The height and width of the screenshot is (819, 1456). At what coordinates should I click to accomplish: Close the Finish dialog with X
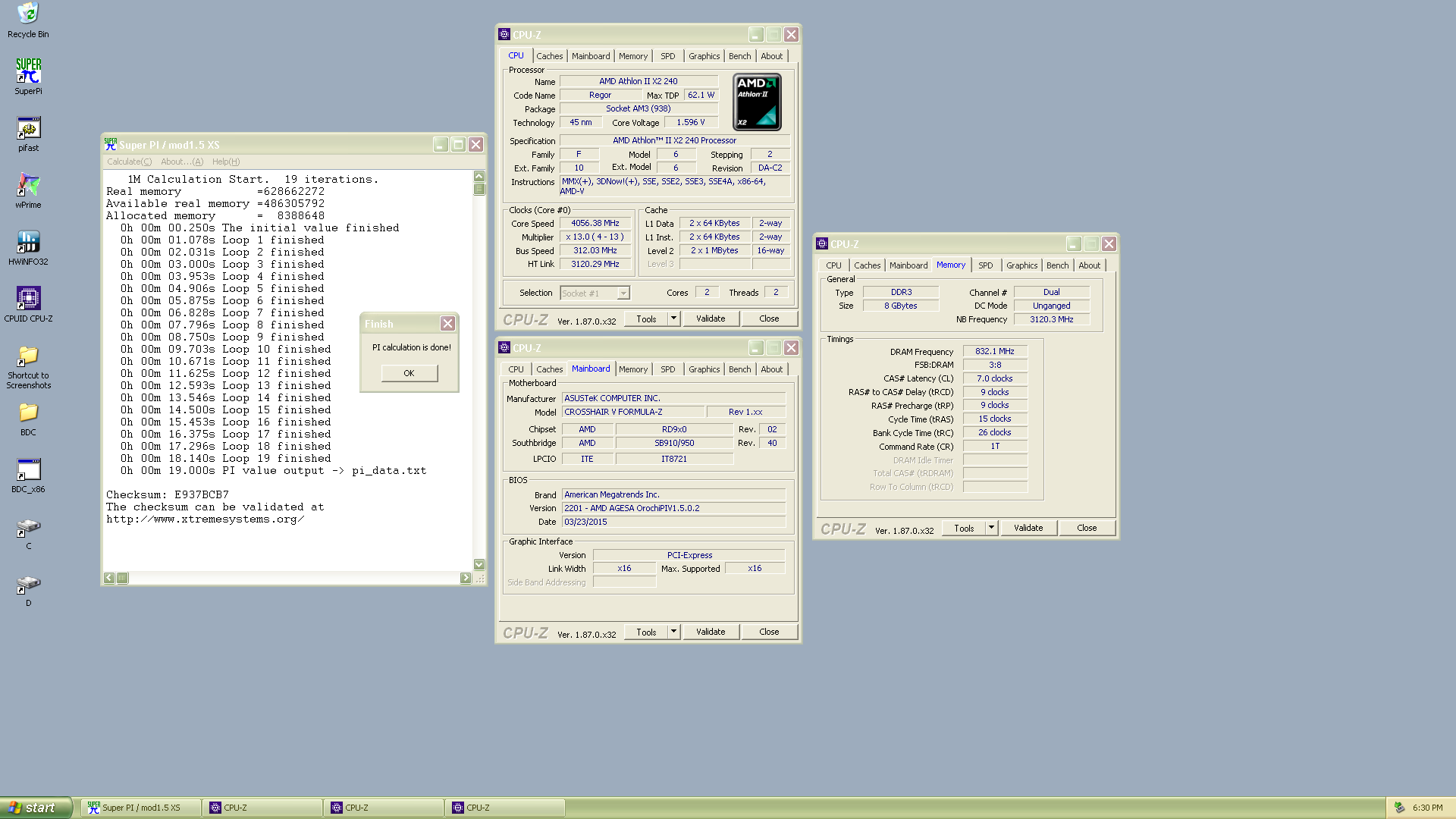click(x=447, y=324)
